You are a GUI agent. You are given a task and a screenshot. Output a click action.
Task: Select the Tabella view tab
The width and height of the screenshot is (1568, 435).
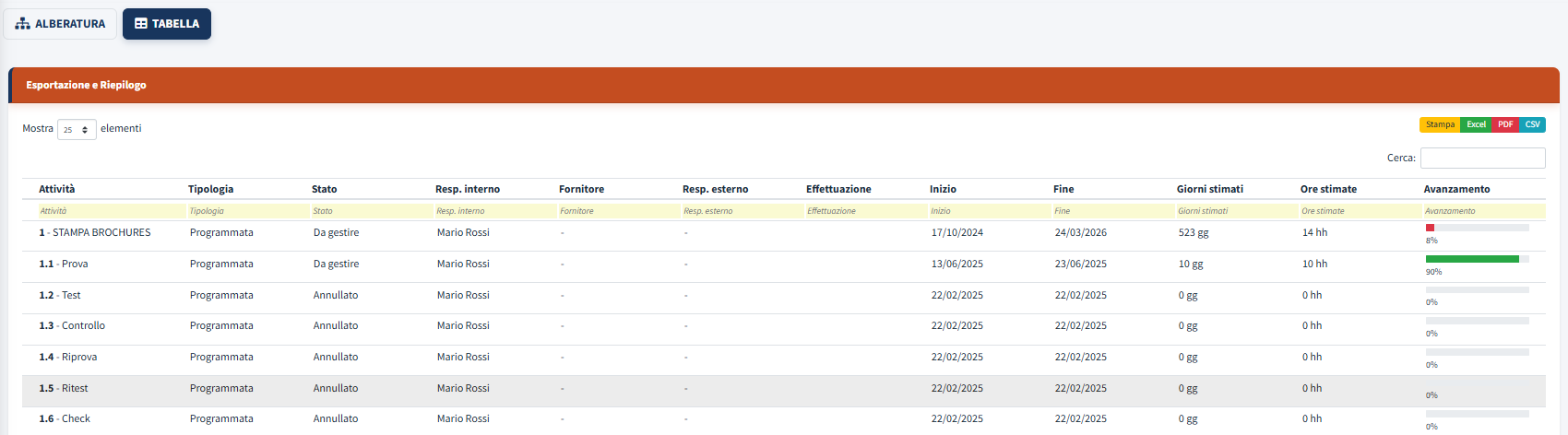point(167,24)
